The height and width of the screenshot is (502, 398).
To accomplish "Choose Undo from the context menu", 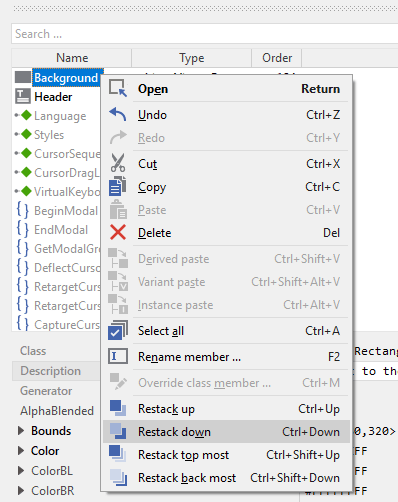I will 226,115.
